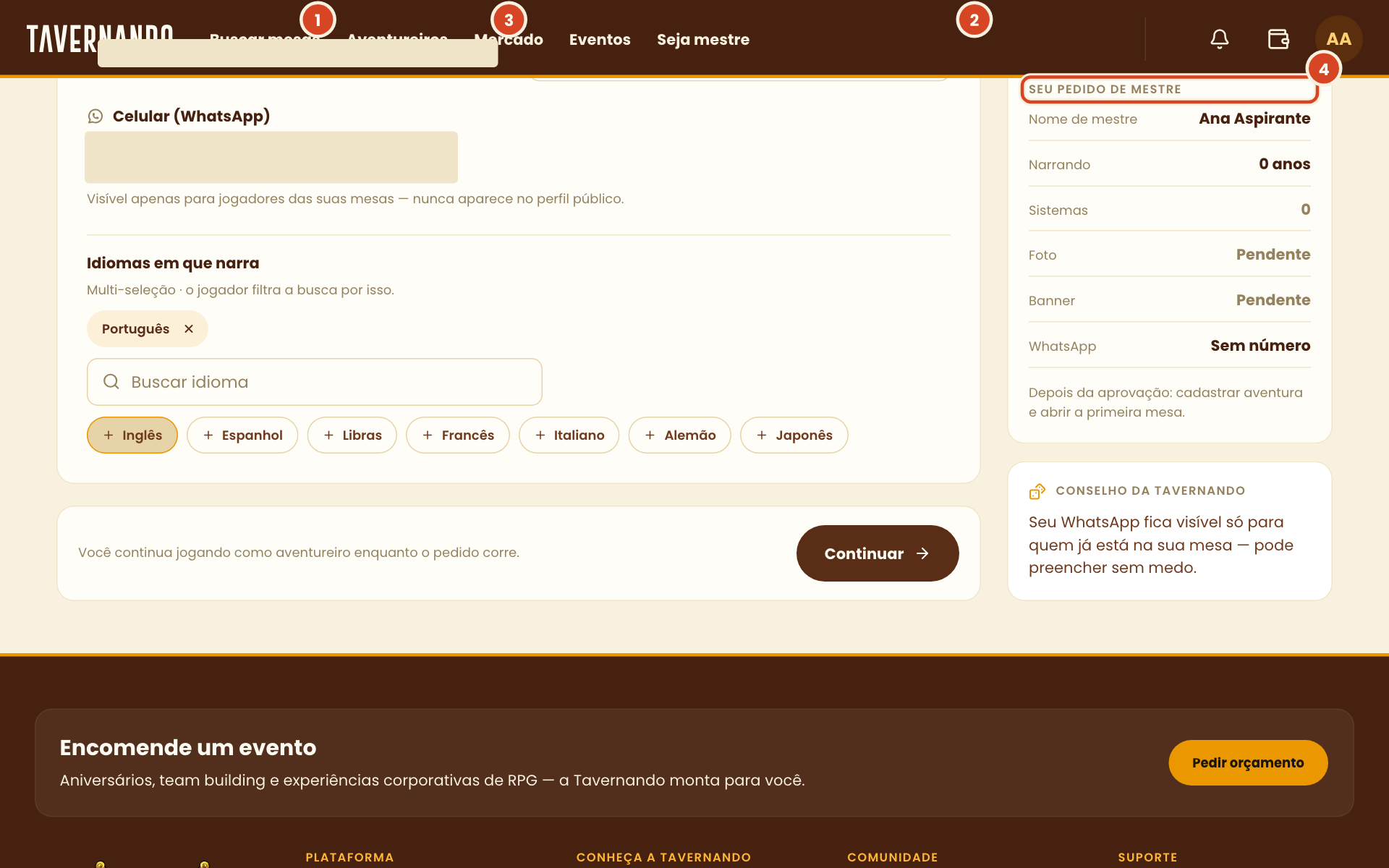The height and width of the screenshot is (868, 1389).
Task: Click the '0 anos' Narrando value
Action: (x=1284, y=164)
